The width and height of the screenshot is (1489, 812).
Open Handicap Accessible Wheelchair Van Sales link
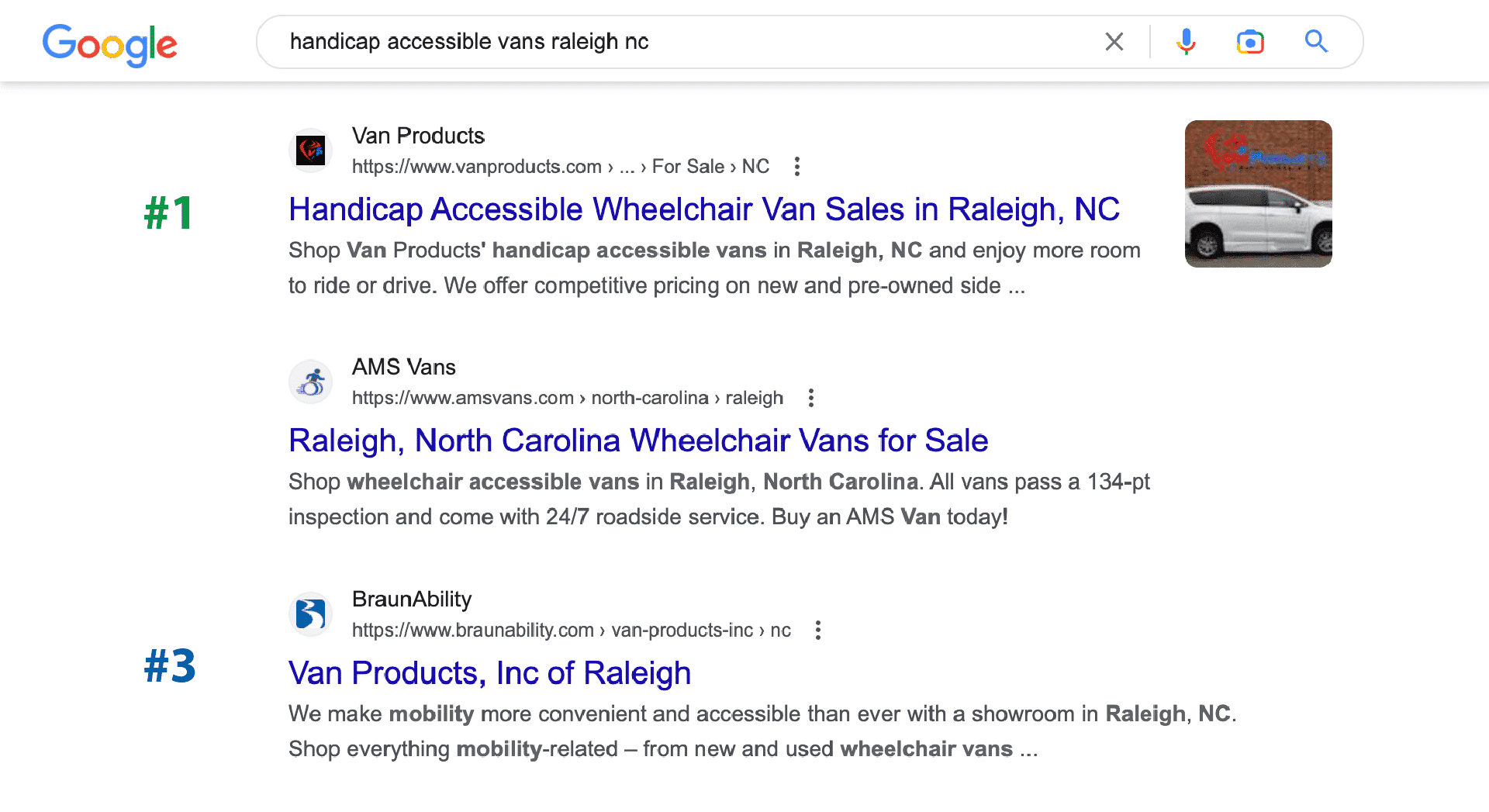pyautogui.click(x=703, y=209)
